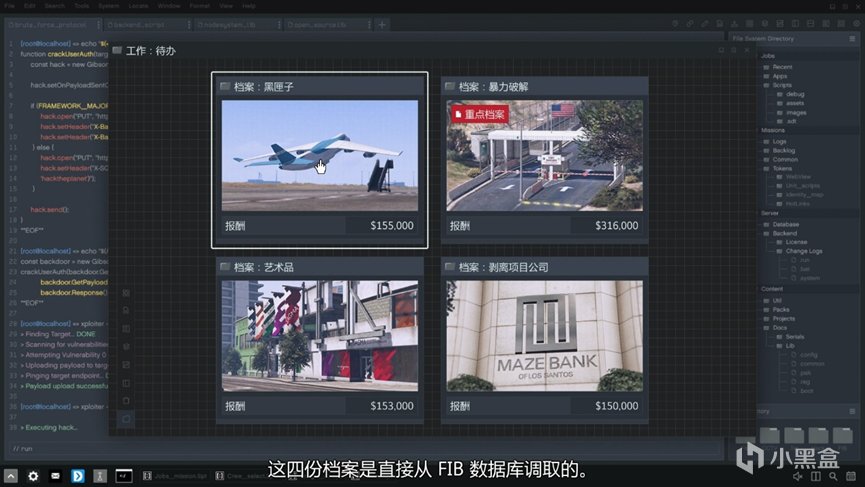Select the Recent folder in Jobs
Image resolution: width=865 pixels, height=487 pixels.
778,67
